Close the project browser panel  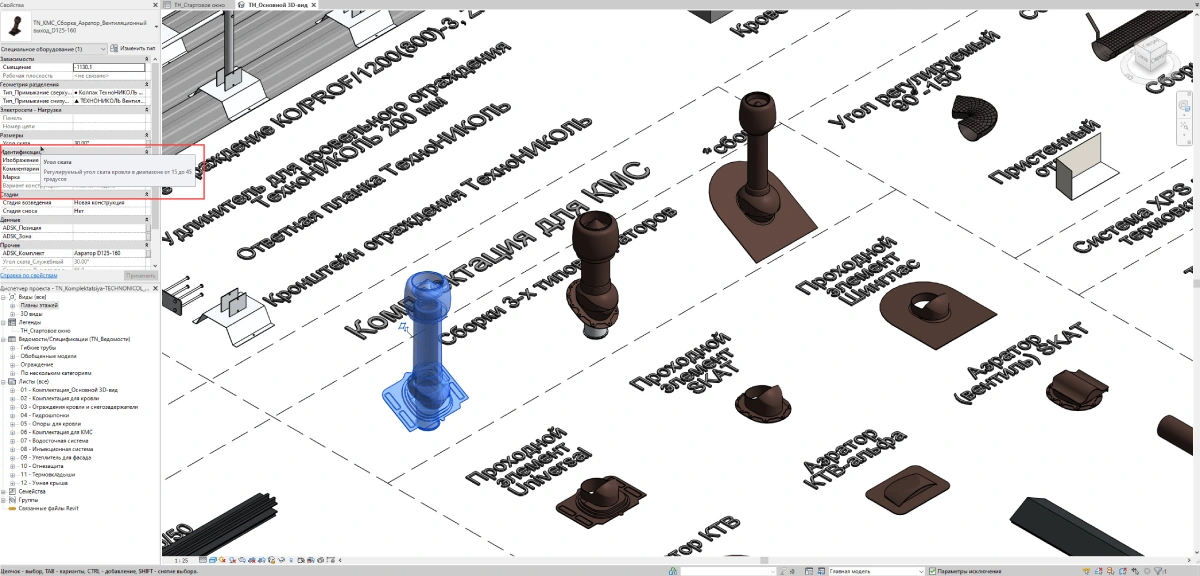point(153,288)
